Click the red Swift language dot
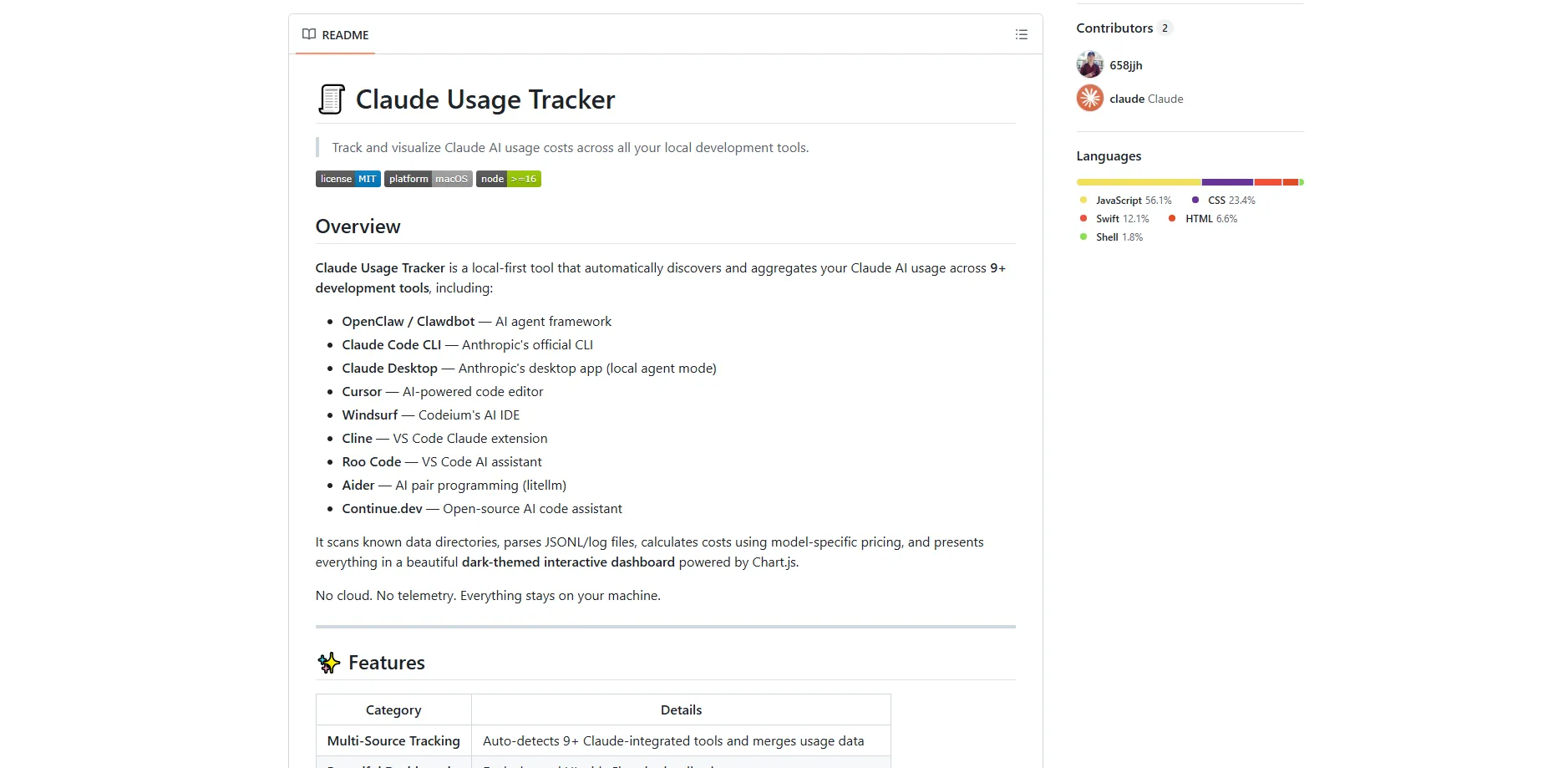 (x=1083, y=218)
